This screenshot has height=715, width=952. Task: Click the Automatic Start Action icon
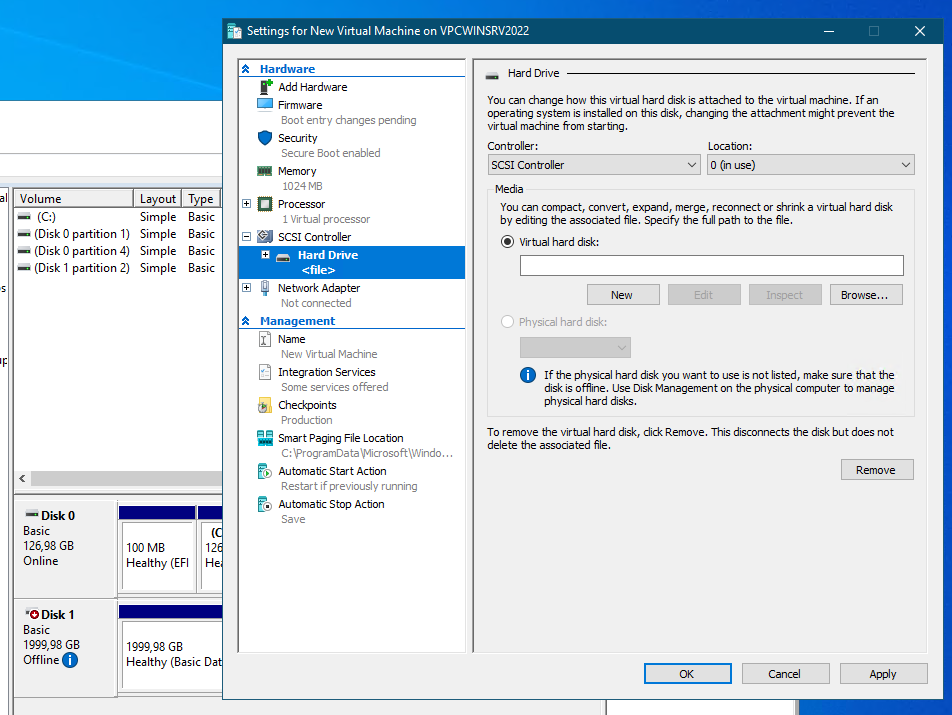tap(265, 471)
